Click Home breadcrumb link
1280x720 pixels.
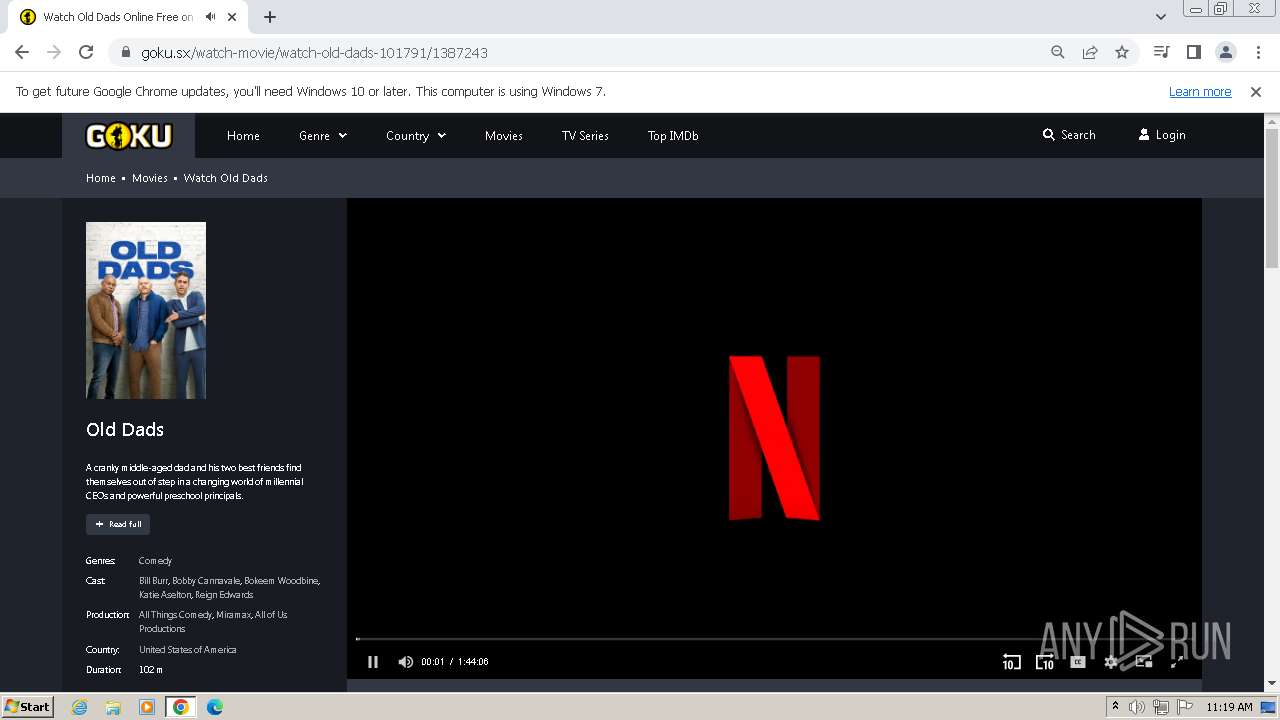pyautogui.click(x=101, y=178)
